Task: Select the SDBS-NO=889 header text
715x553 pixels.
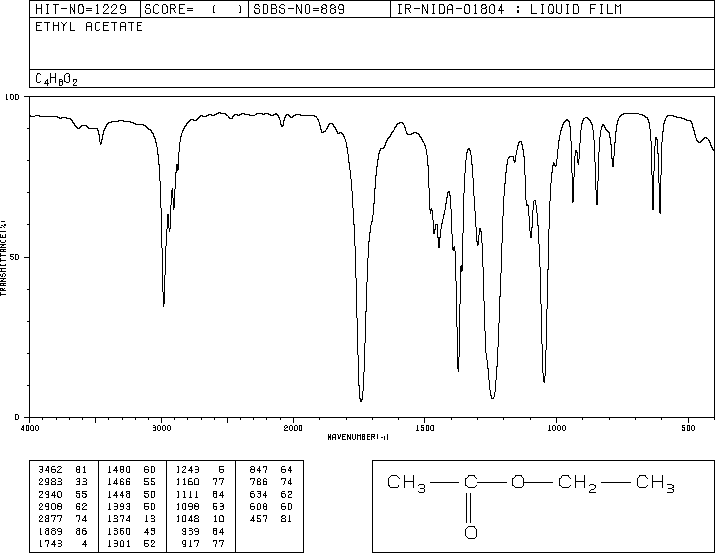Action: tap(299, 9)
